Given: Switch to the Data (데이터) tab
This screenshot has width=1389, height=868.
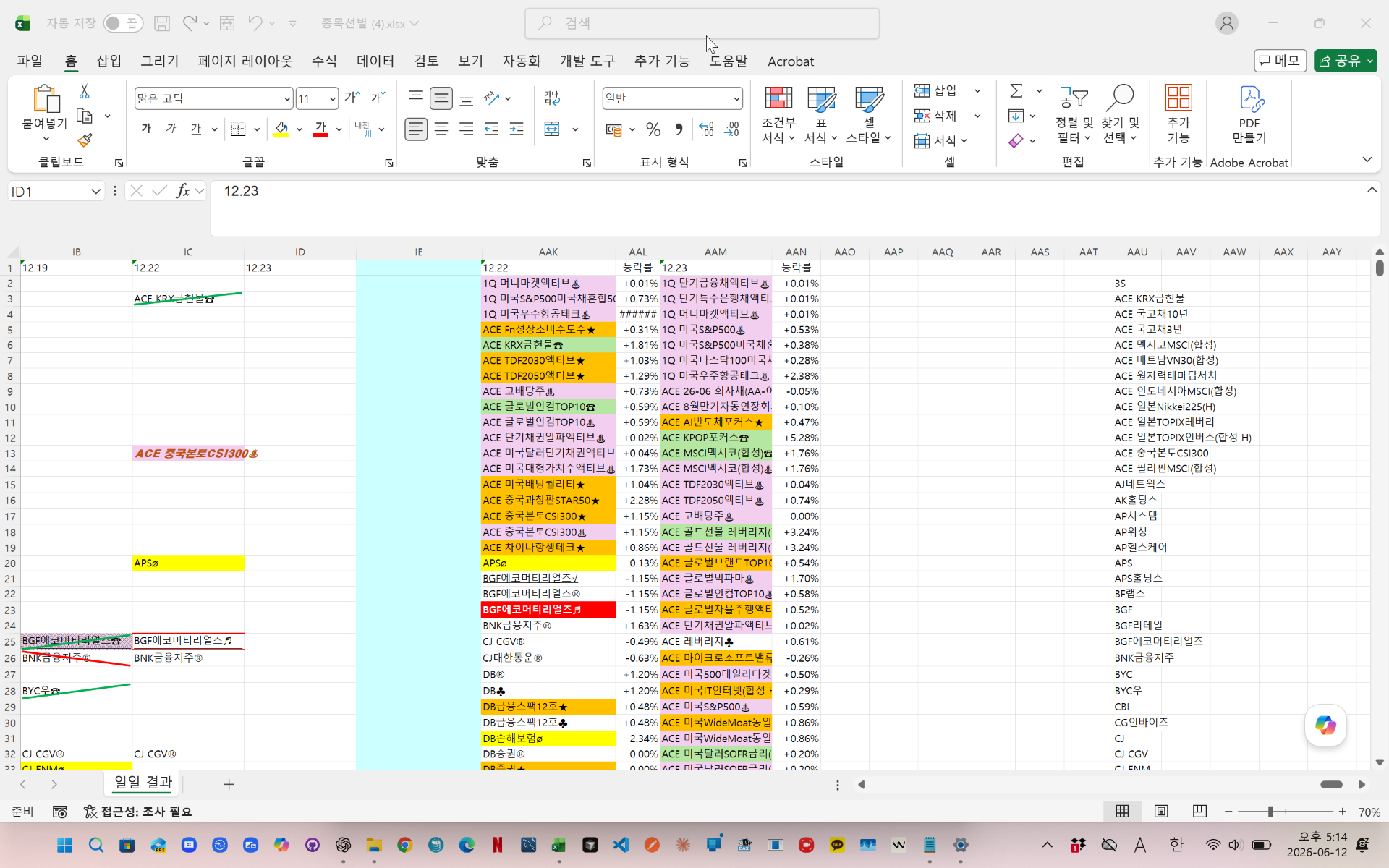Looking at the screenshot, I should pyautogui.click(x=375, y=61).
